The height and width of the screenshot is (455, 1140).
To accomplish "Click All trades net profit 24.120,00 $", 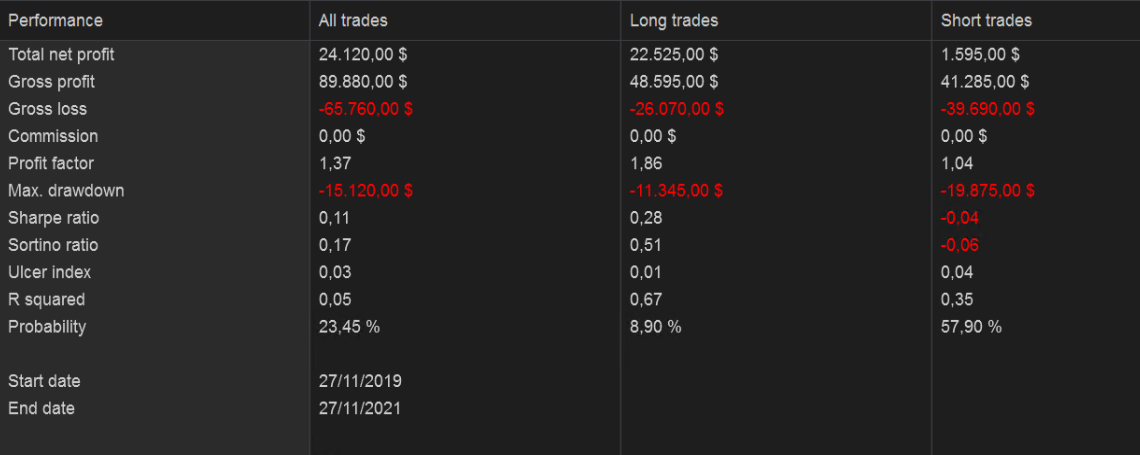I will click(363, 55).
